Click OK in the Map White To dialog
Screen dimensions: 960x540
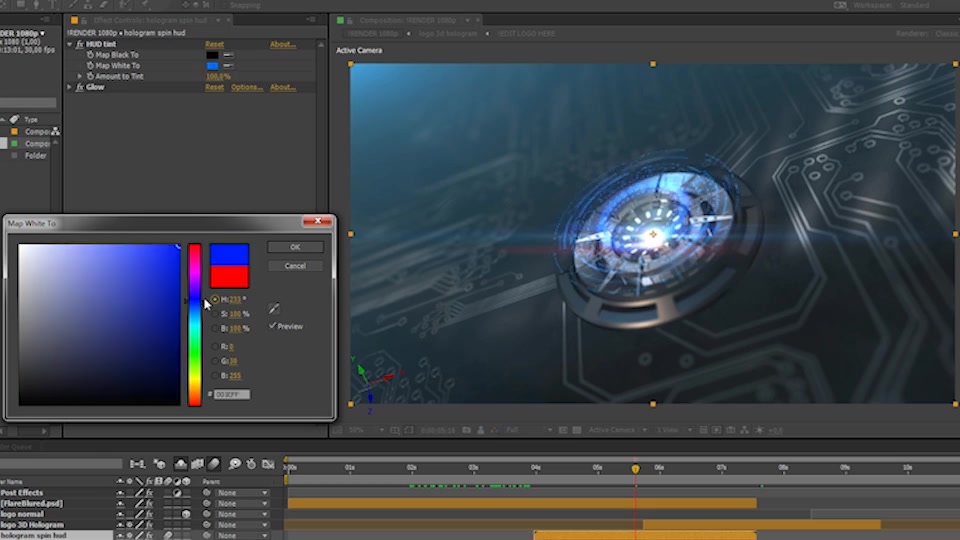[x=295, y=247]
